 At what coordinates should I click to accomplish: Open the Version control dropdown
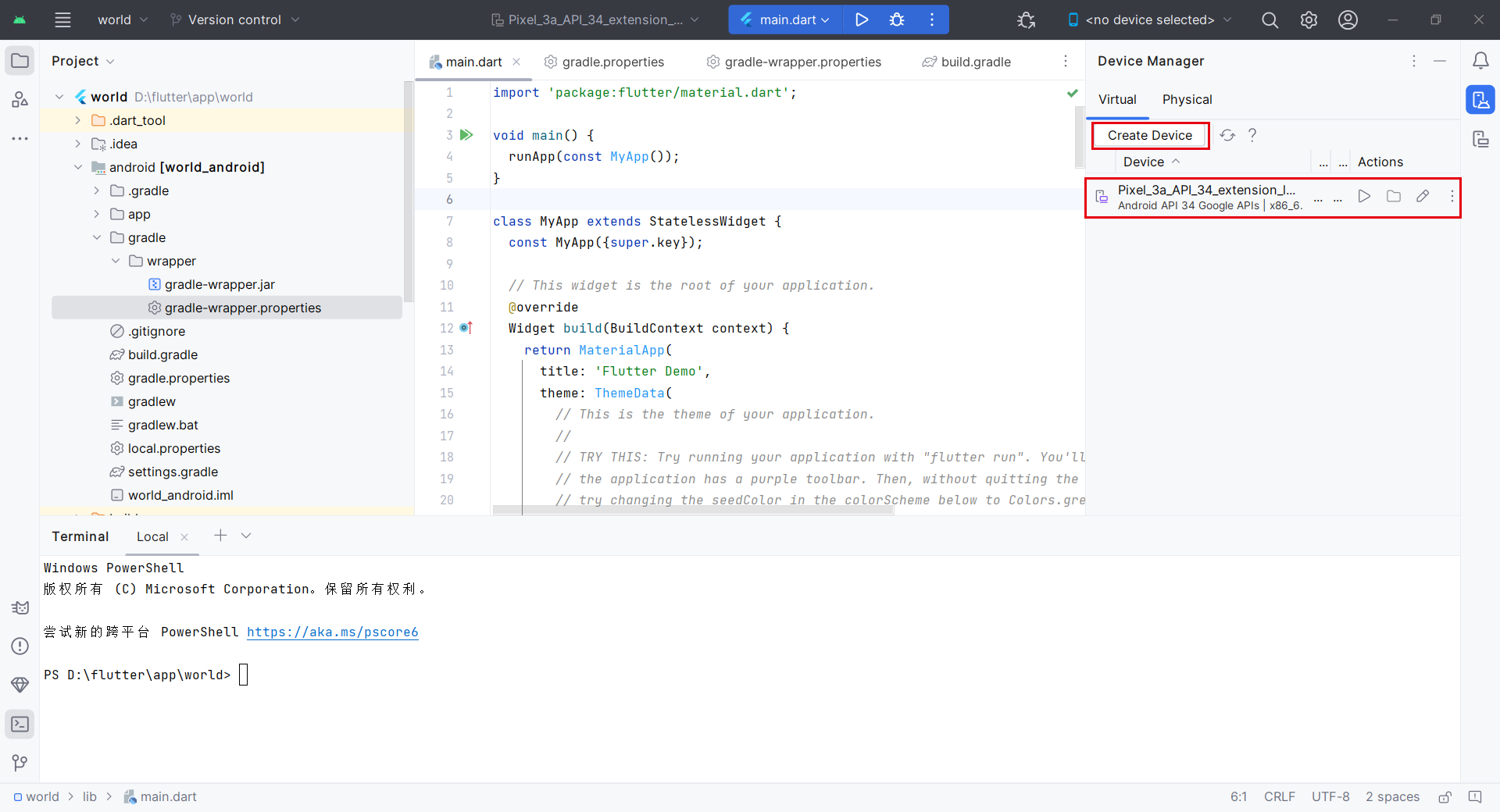(234, 20)
